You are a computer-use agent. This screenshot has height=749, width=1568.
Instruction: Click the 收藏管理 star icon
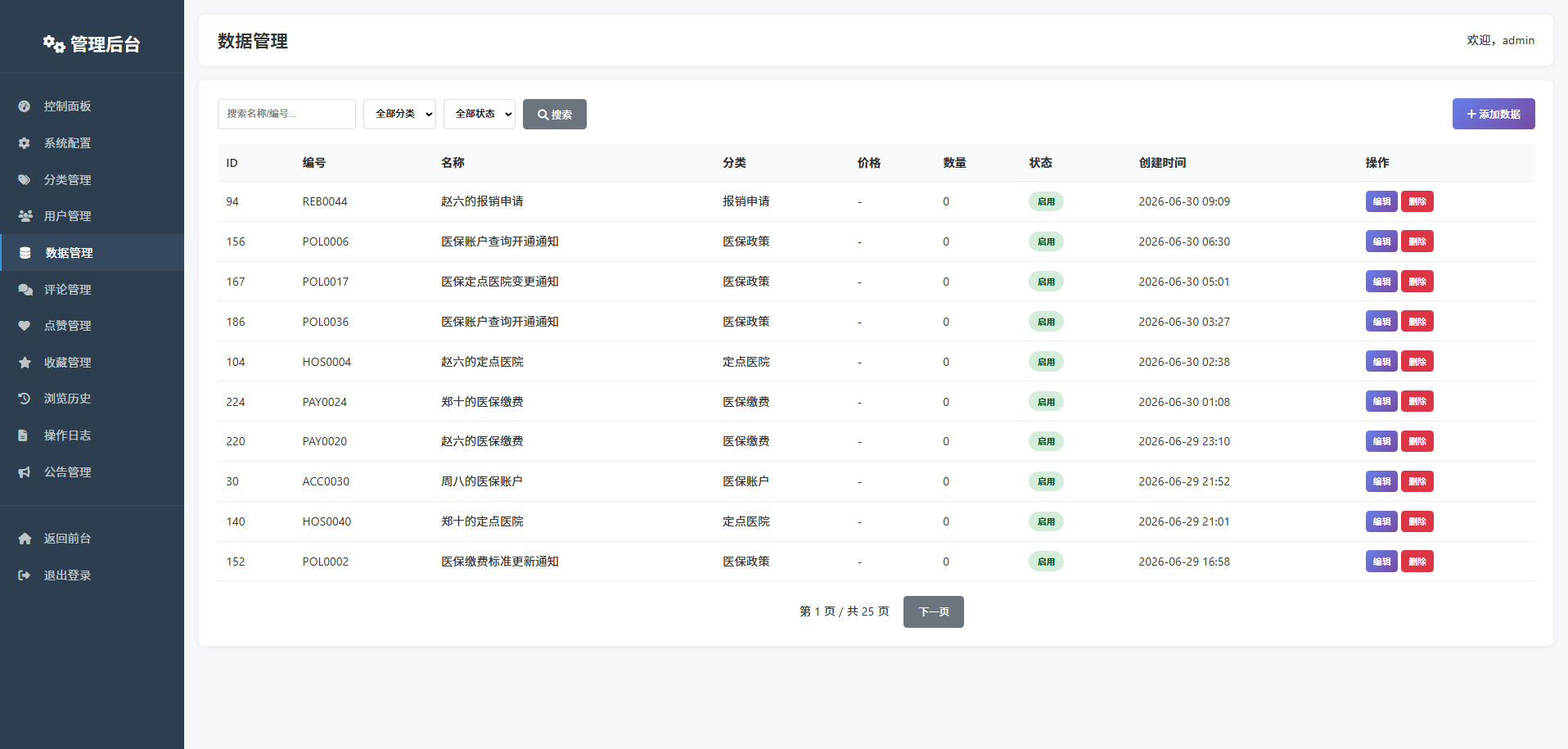pyautogui.click(x=25, y=363)
